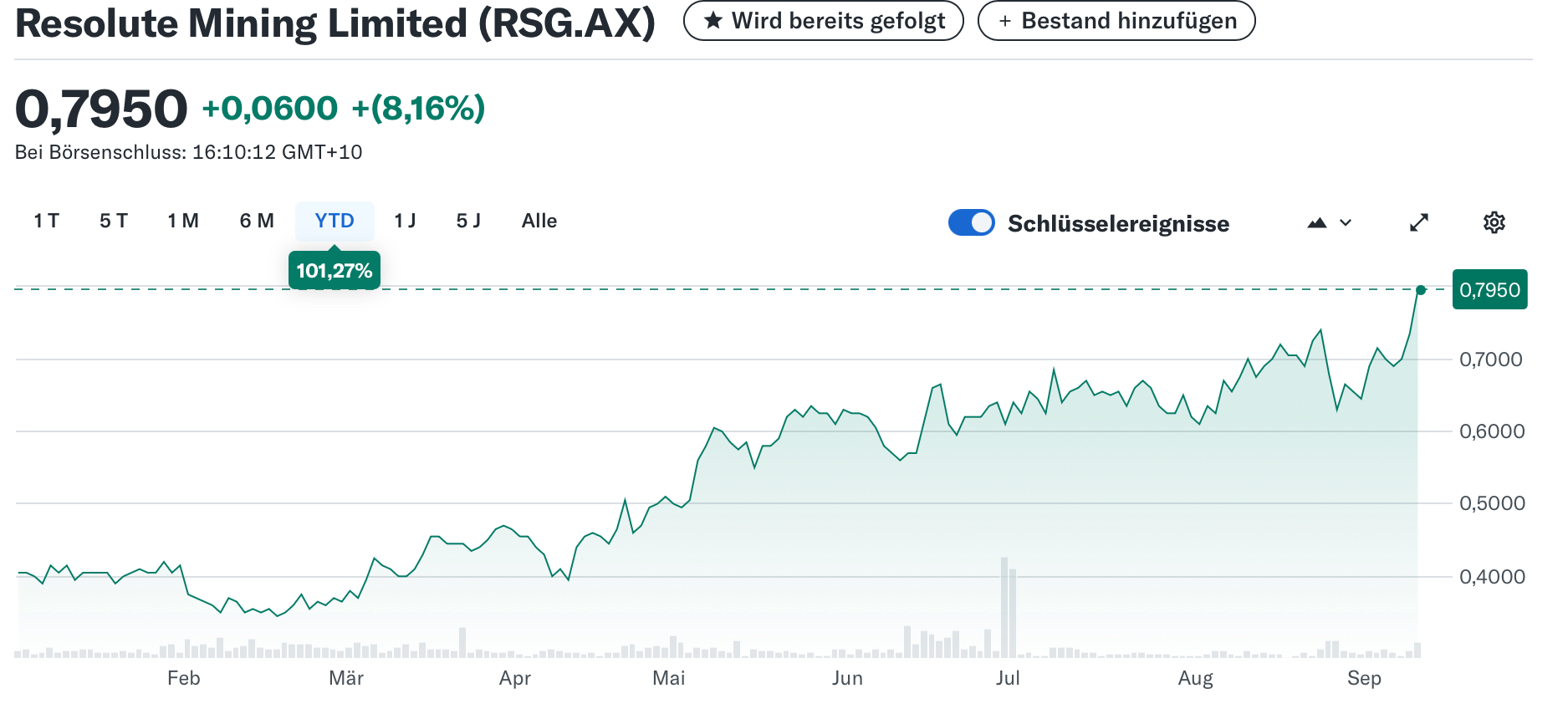This screenshot has height=719, width=1568.
Task: Open the chart type dropdown
Action: (1330, 222)
